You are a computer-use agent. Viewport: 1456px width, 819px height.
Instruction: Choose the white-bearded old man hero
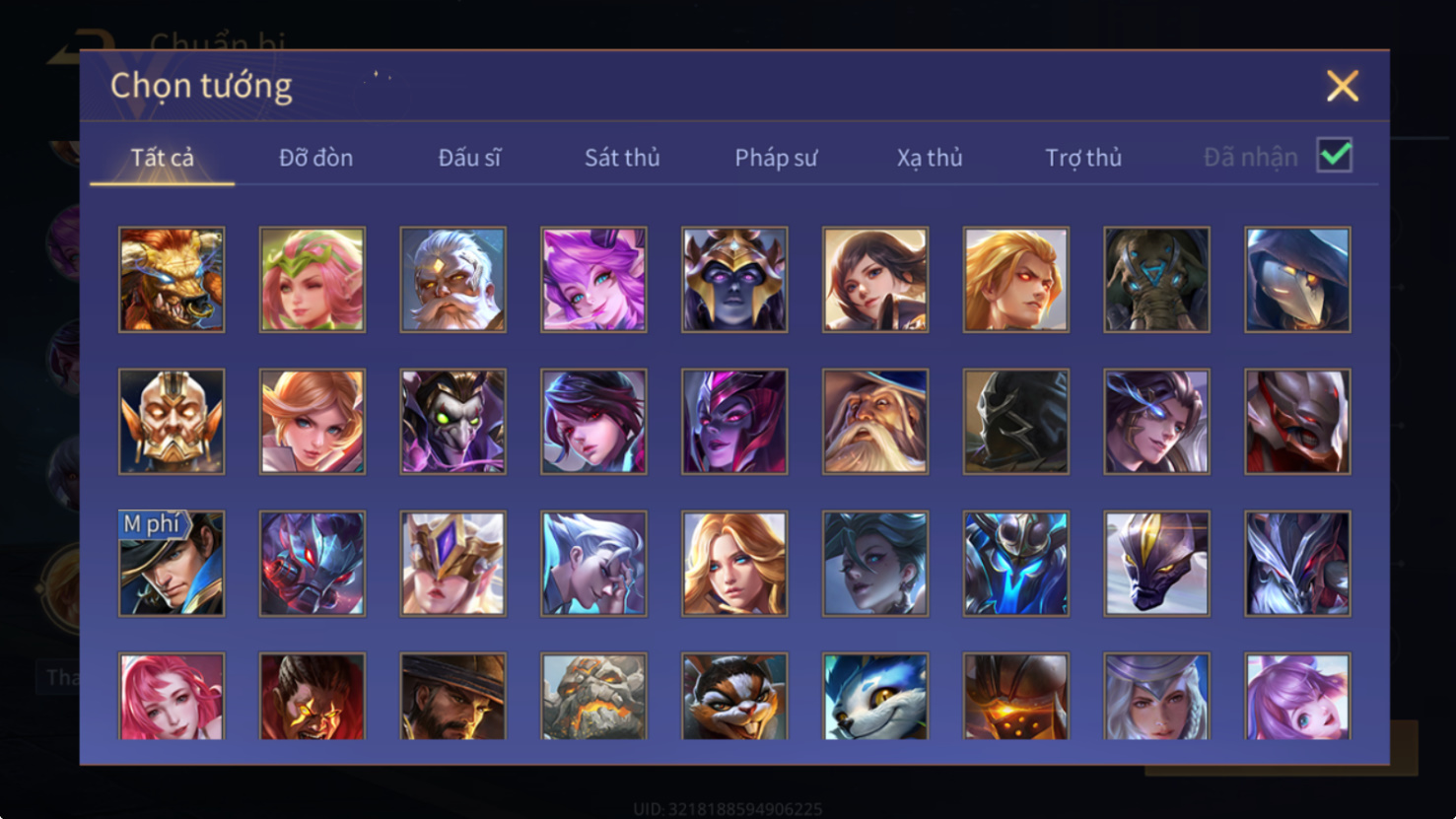click(x=453, y=280)
